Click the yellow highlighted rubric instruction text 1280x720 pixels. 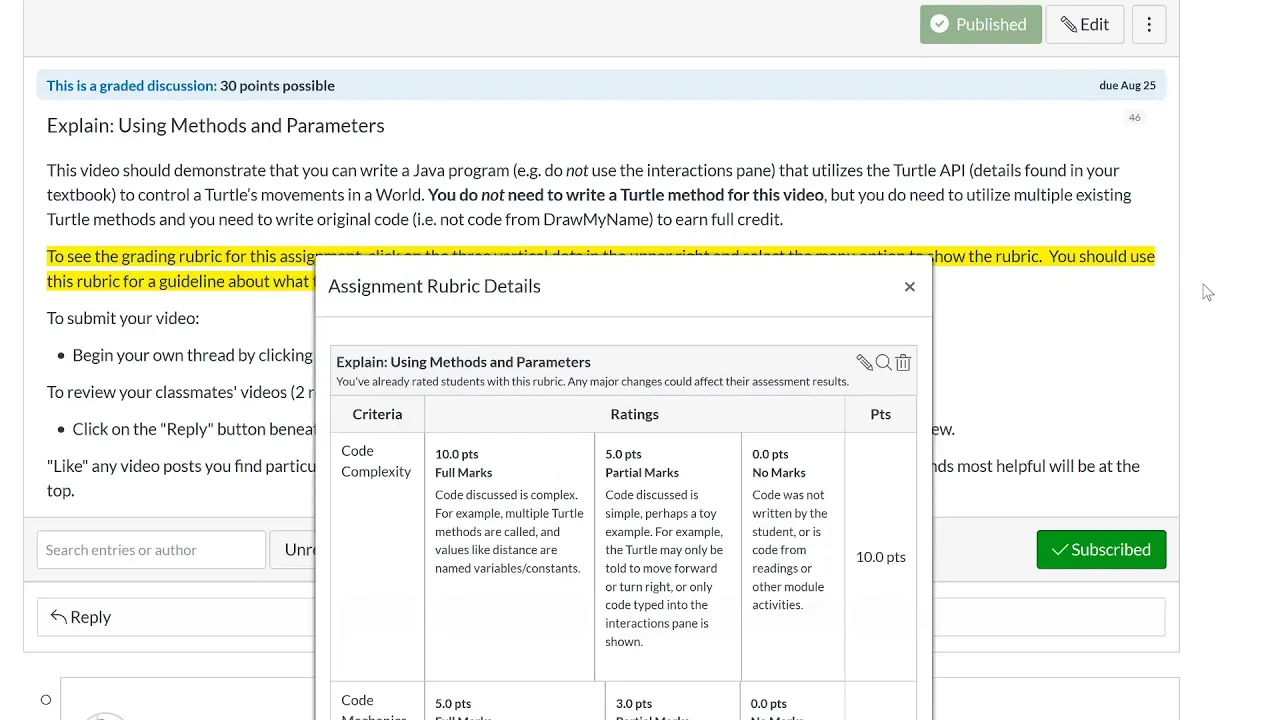tap(600, 269)
